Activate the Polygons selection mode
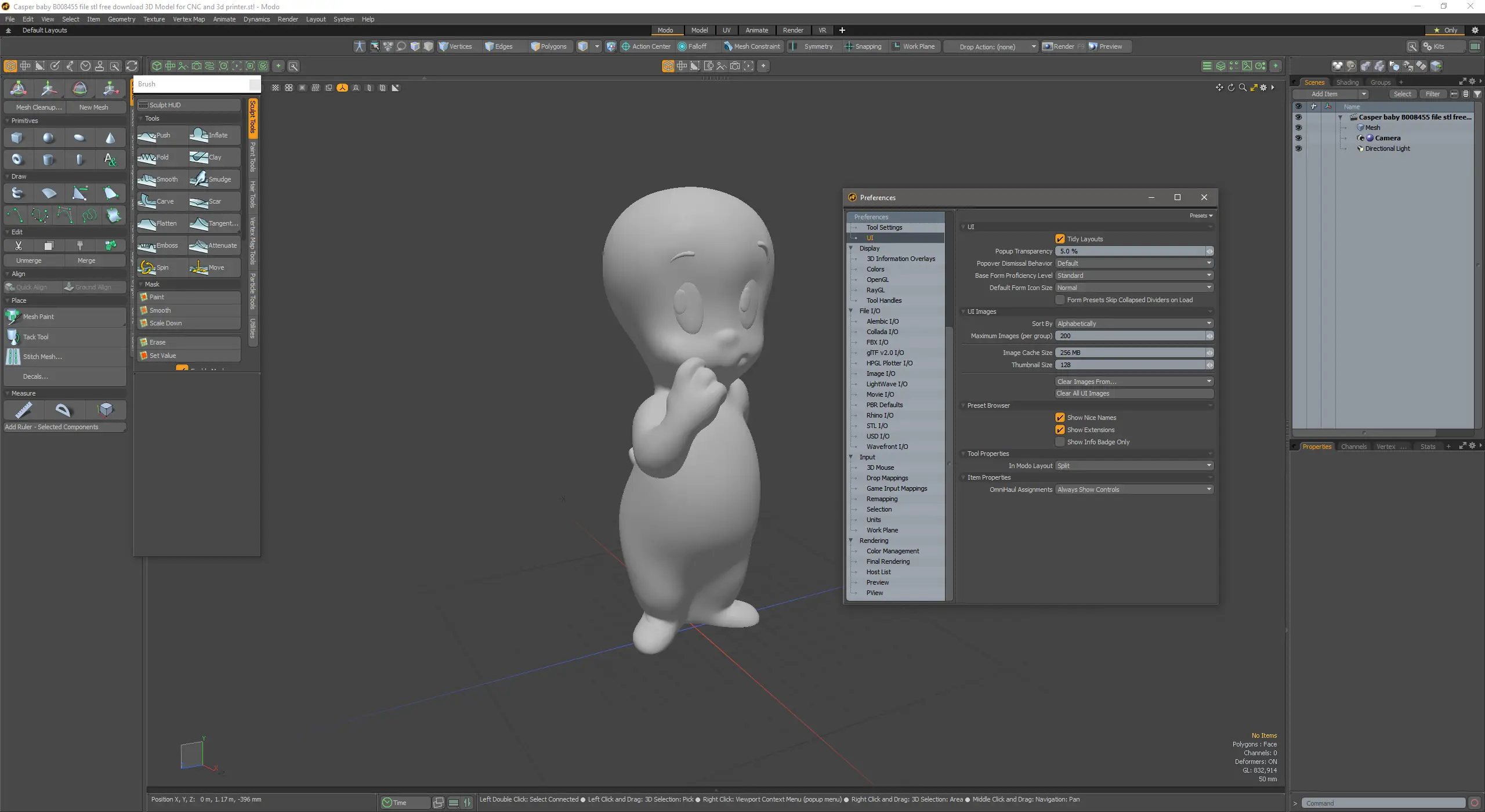This screenshot has width=1485, height=812. 549,46
